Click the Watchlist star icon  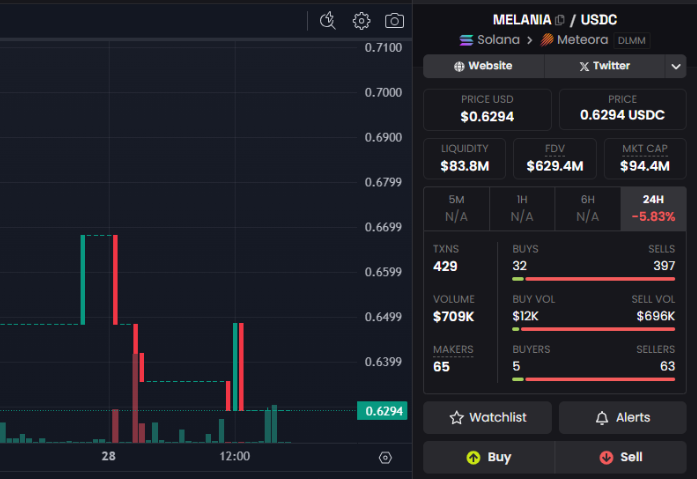click(456, 418)
